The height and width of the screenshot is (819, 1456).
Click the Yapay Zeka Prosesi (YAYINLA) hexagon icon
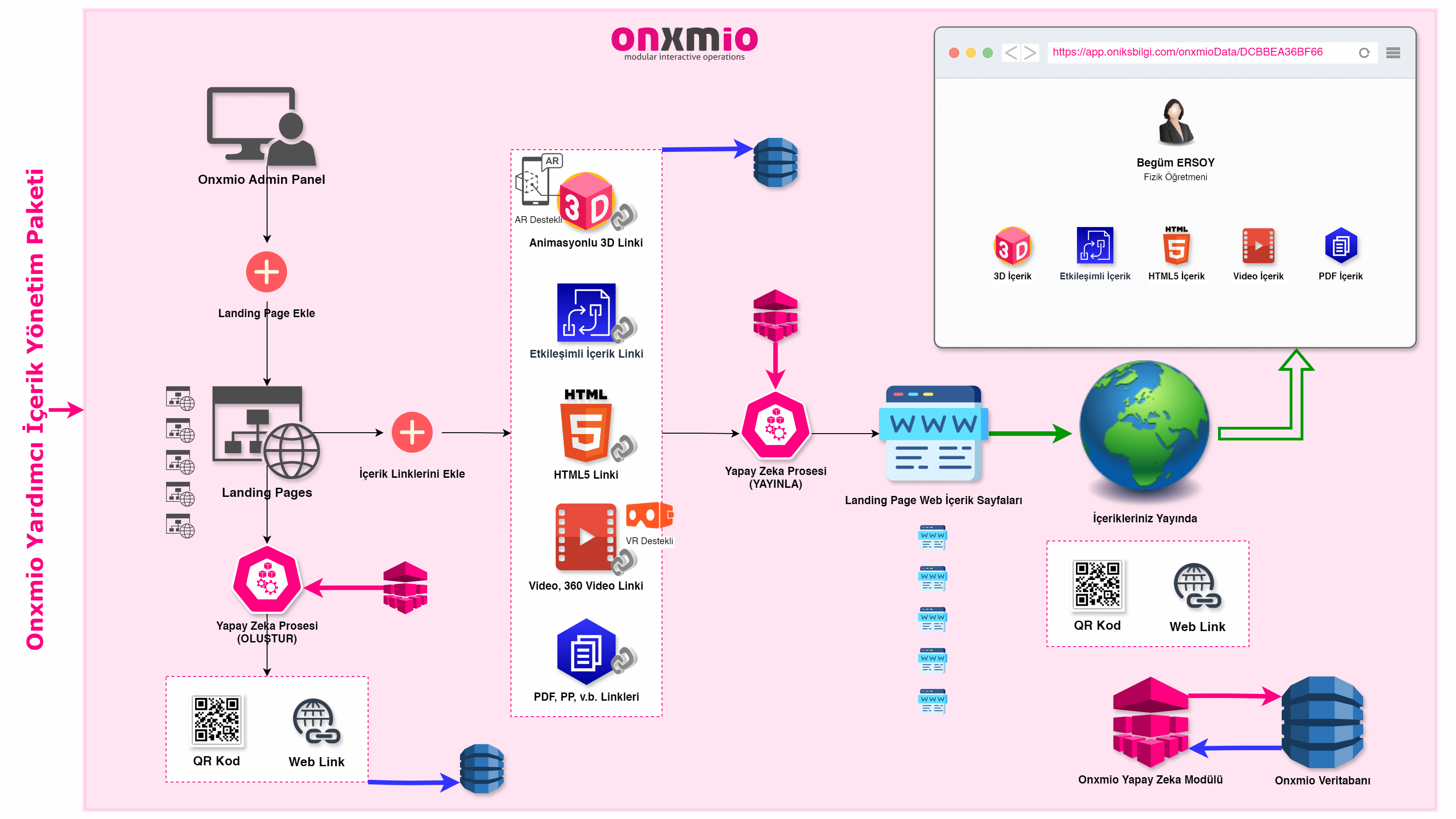point(775,425)
